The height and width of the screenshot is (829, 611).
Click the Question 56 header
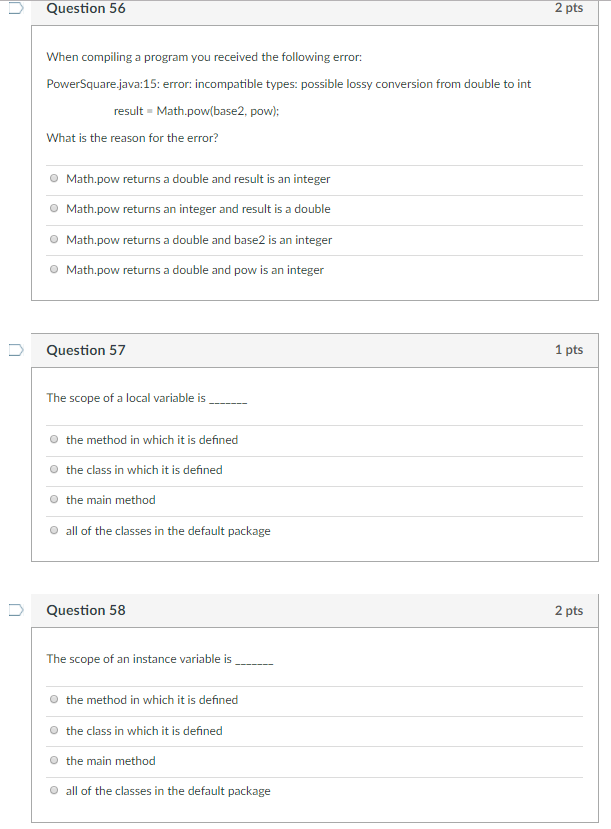point(84,8)
